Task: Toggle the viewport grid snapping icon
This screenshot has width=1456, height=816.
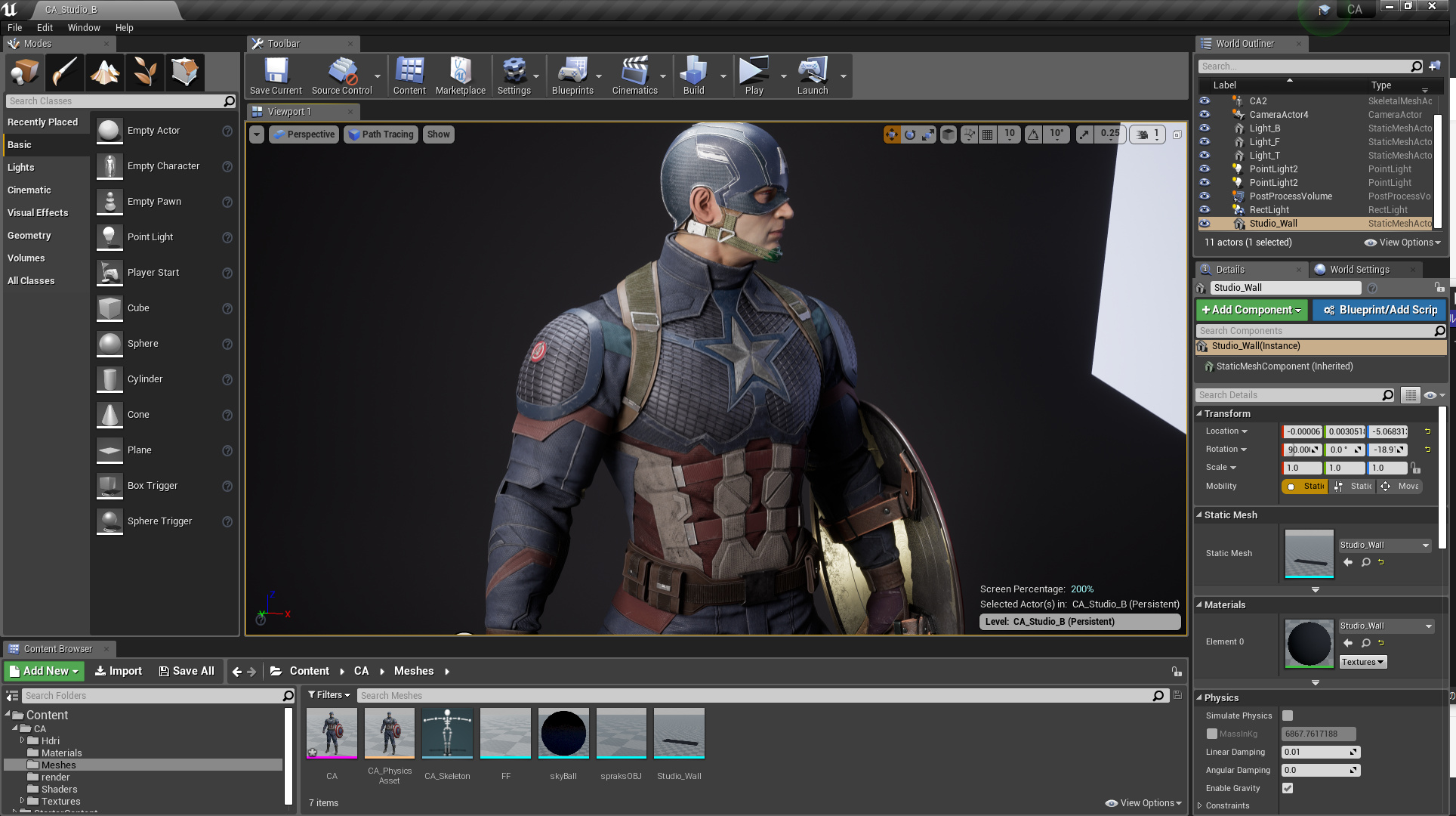Action: (987, 134)
